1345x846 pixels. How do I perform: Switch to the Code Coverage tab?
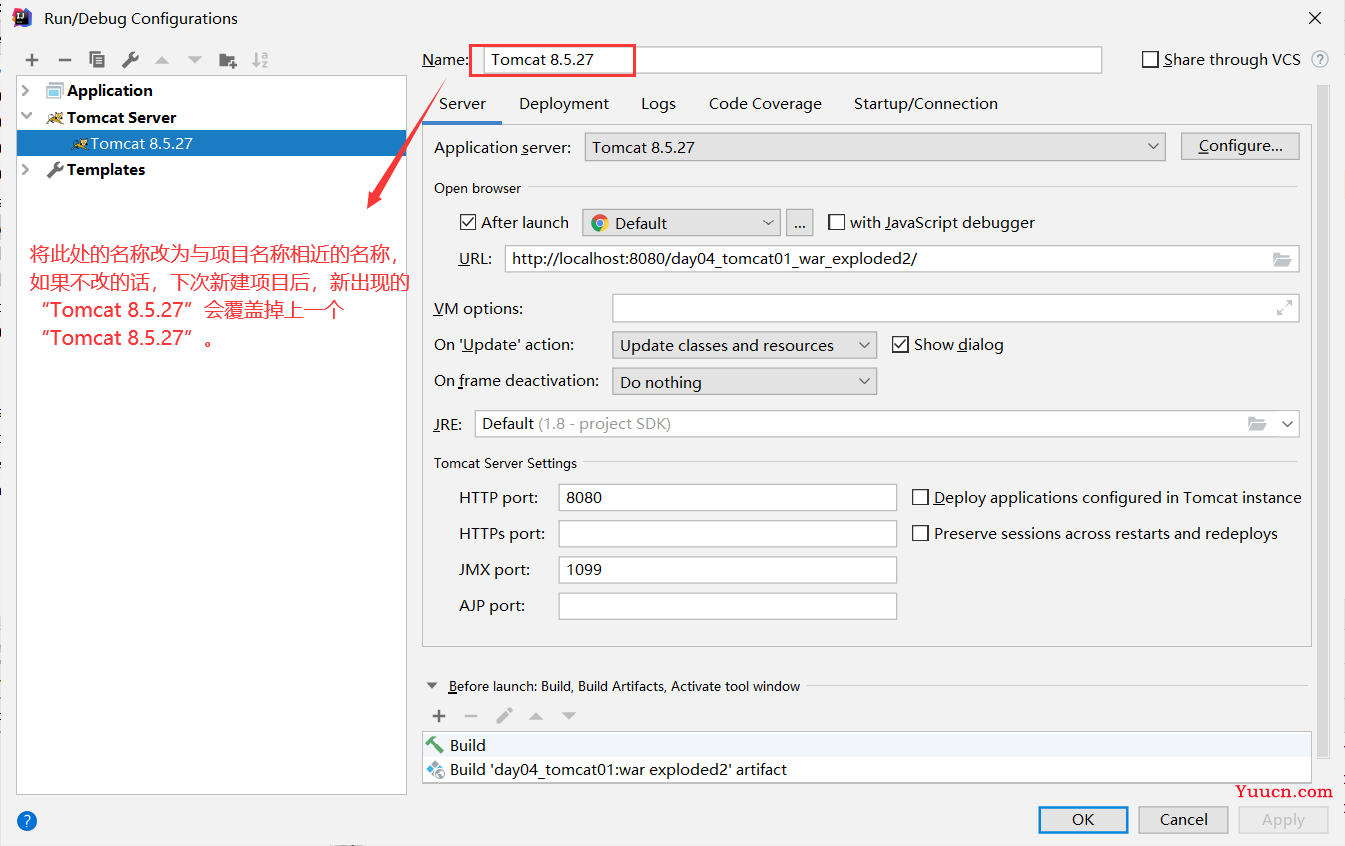[x=765, y=104]
